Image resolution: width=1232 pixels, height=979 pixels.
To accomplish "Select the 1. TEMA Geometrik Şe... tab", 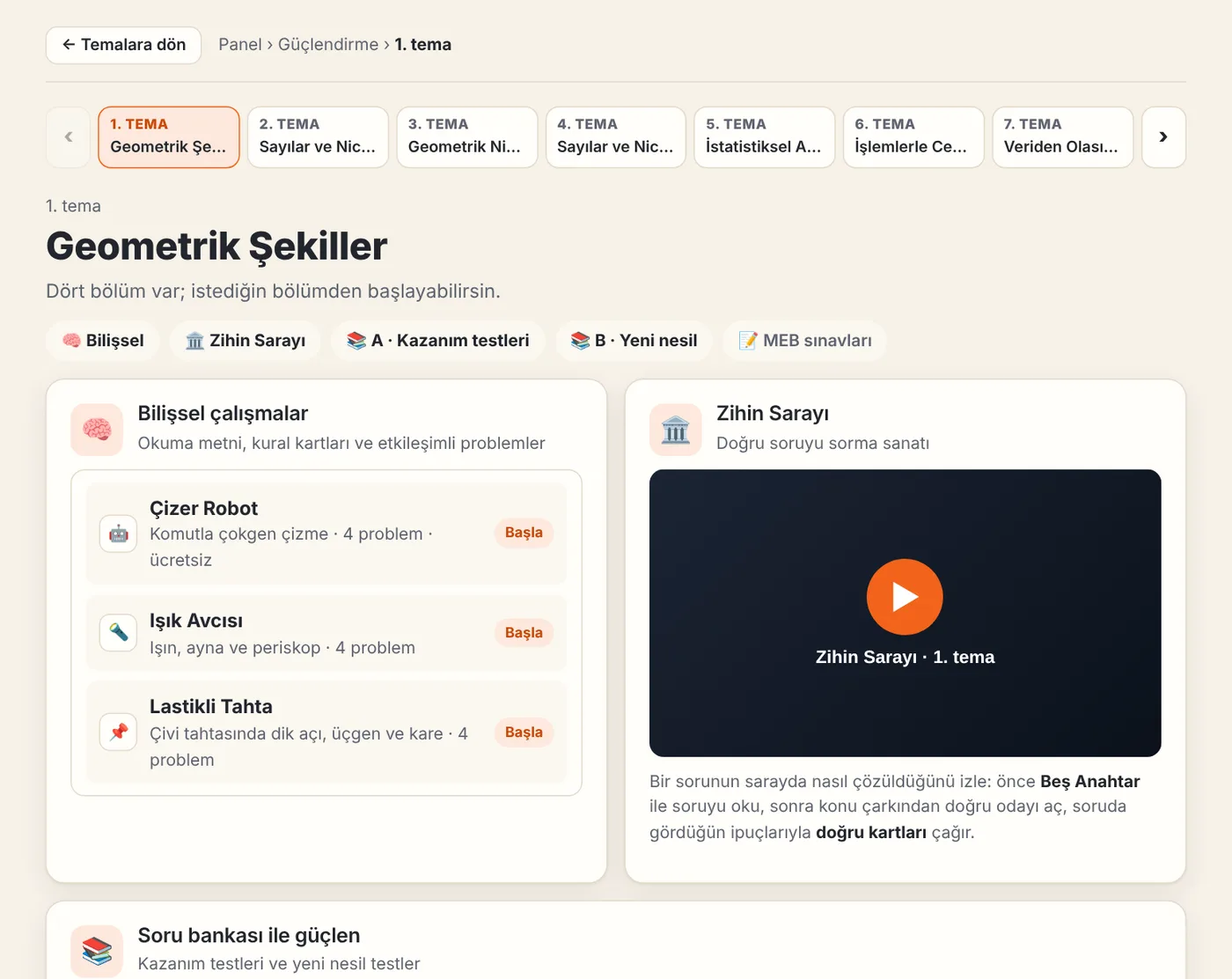I will coord(169,137).
